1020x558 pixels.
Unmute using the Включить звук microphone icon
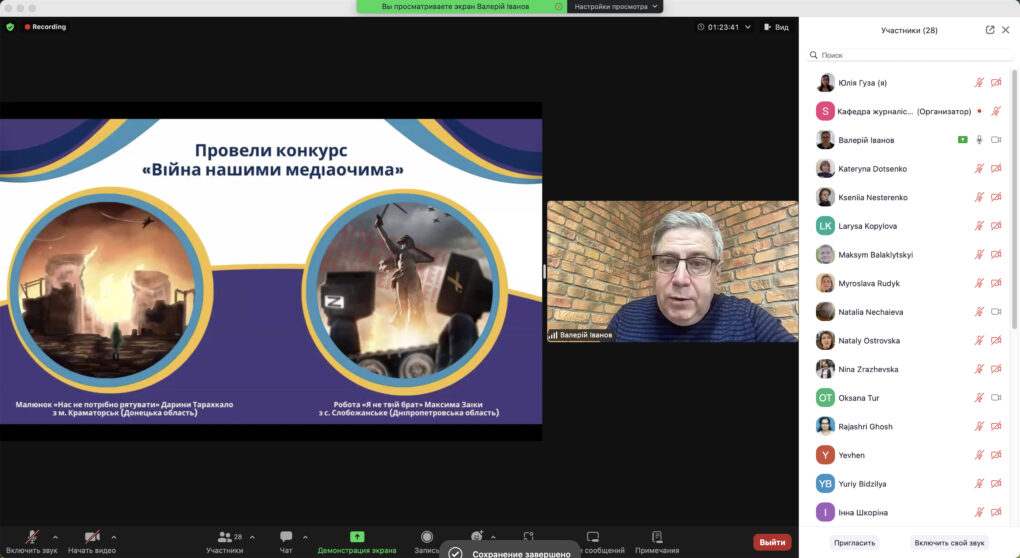[31, 537]
